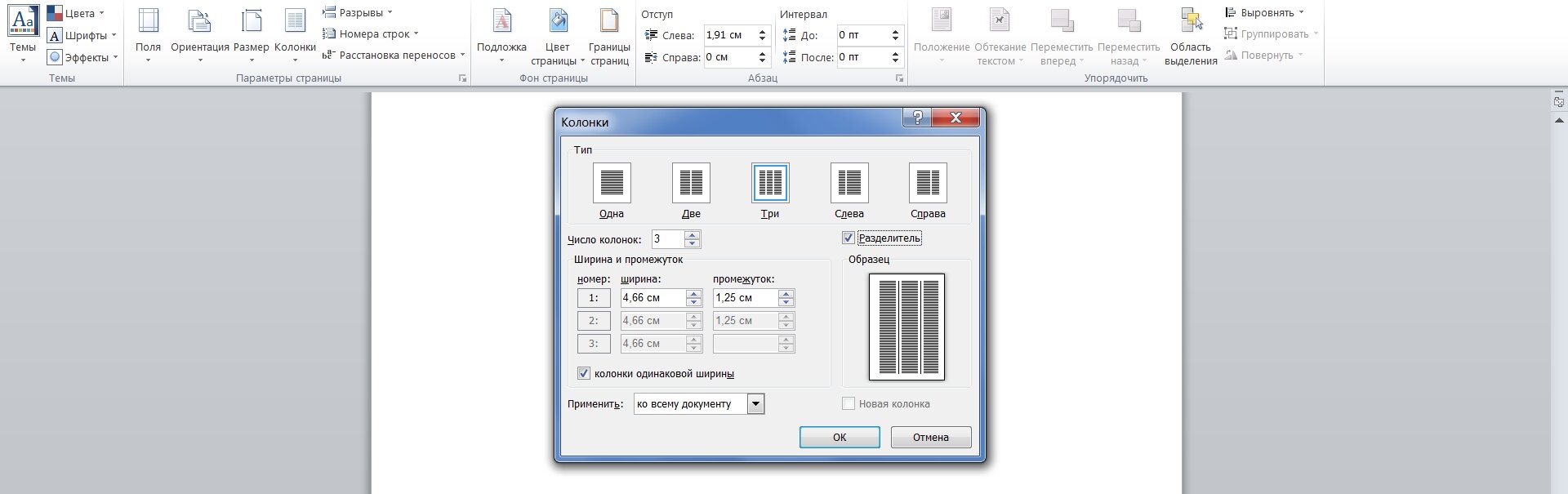Image resolution: width=1568 pixels, height=494 pixels.
Task: Click the Отмена cancel button
Action: point(930,438)
